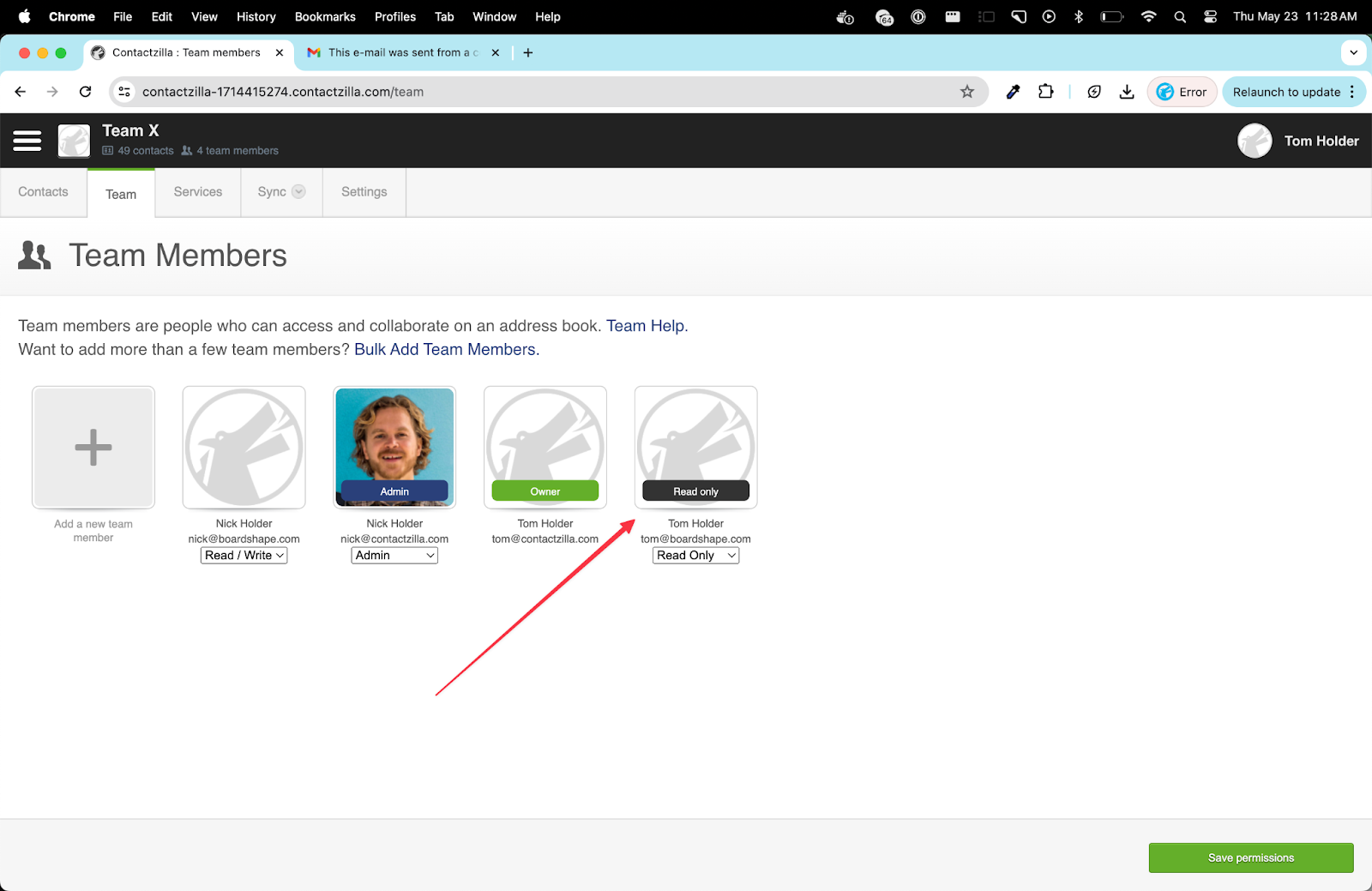The height and width of the screenshot is (891, 1372).
Task: Open the Chrome extensions puzzle icon
Action: coord(1045,92)
